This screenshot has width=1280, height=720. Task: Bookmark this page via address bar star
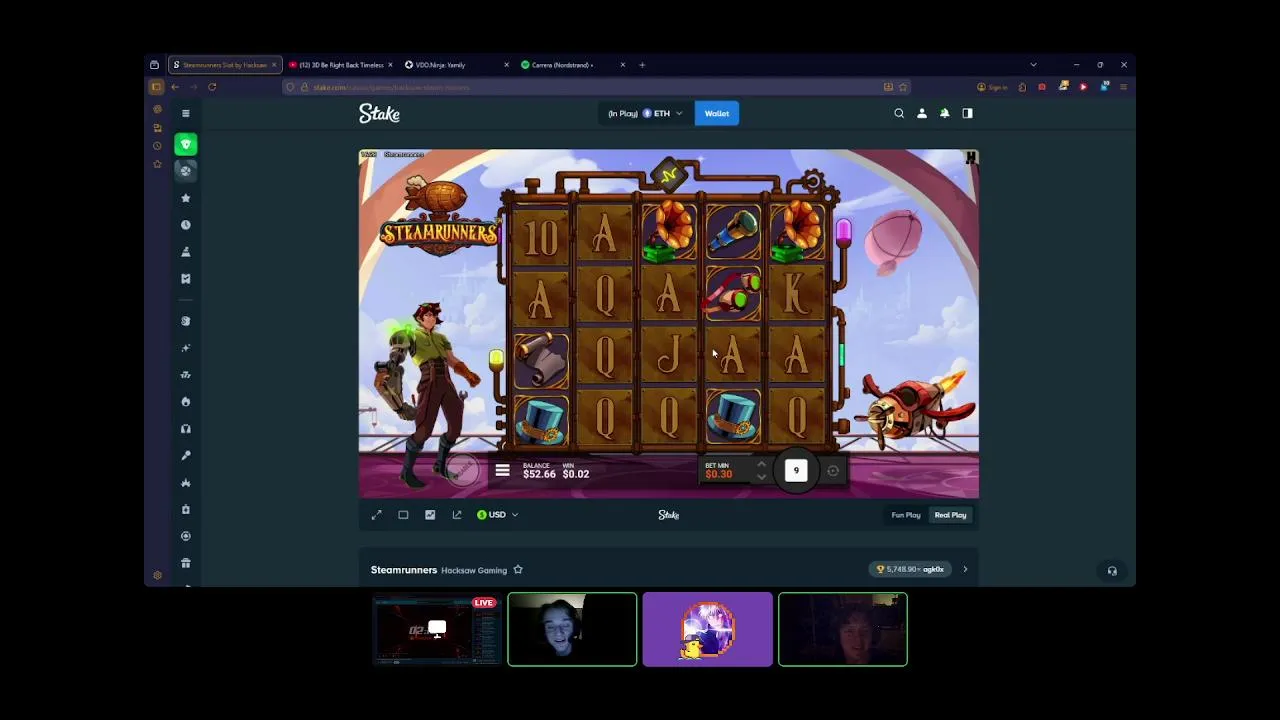tap(903, 87)
